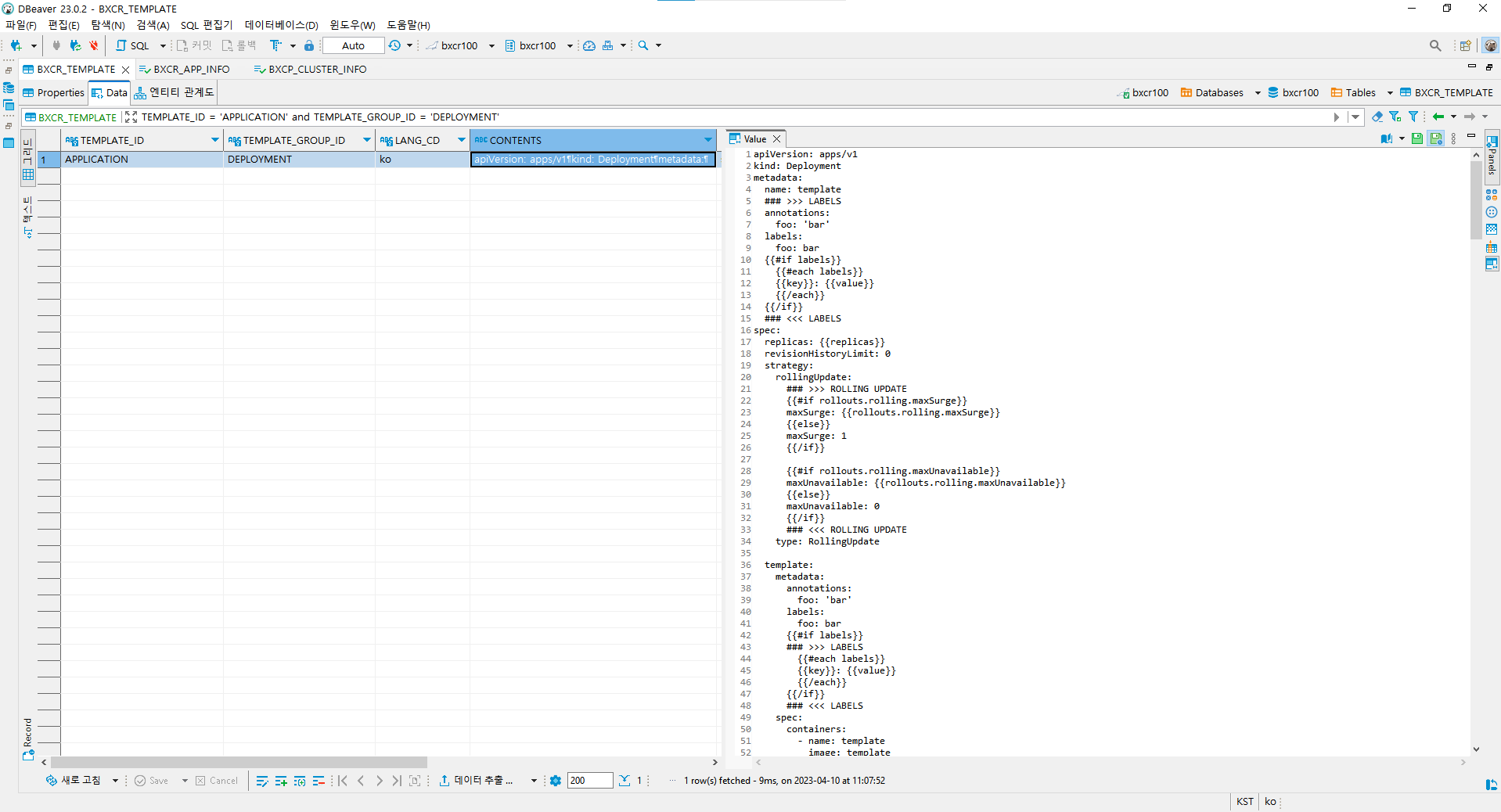Click the search magnifier in main toolbar
1501x812 pixels.
coord(643,45)
